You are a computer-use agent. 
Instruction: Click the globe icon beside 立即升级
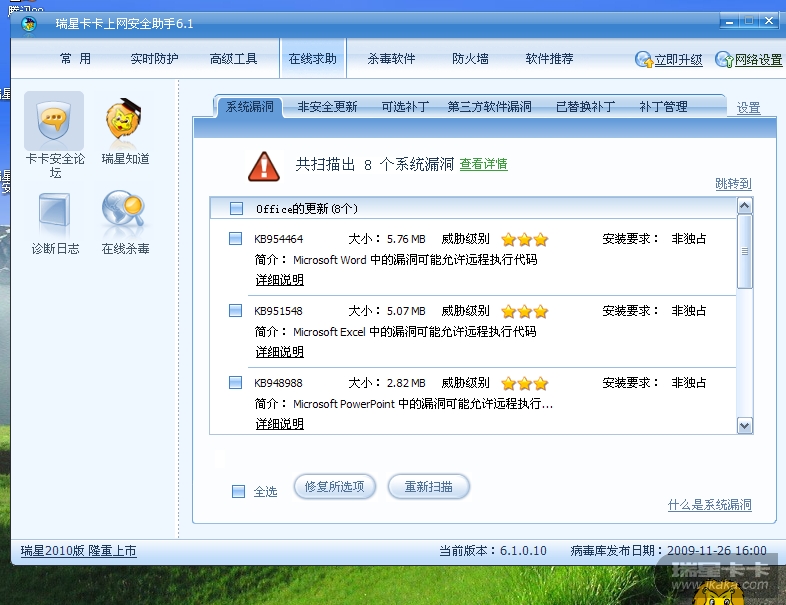click(644, 60)
